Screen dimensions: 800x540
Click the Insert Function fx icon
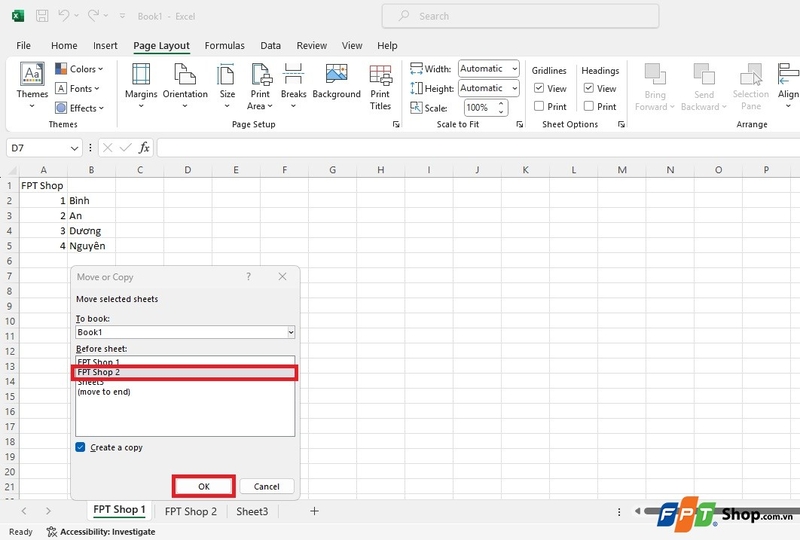pyautogui.click(x=144, y=148)
